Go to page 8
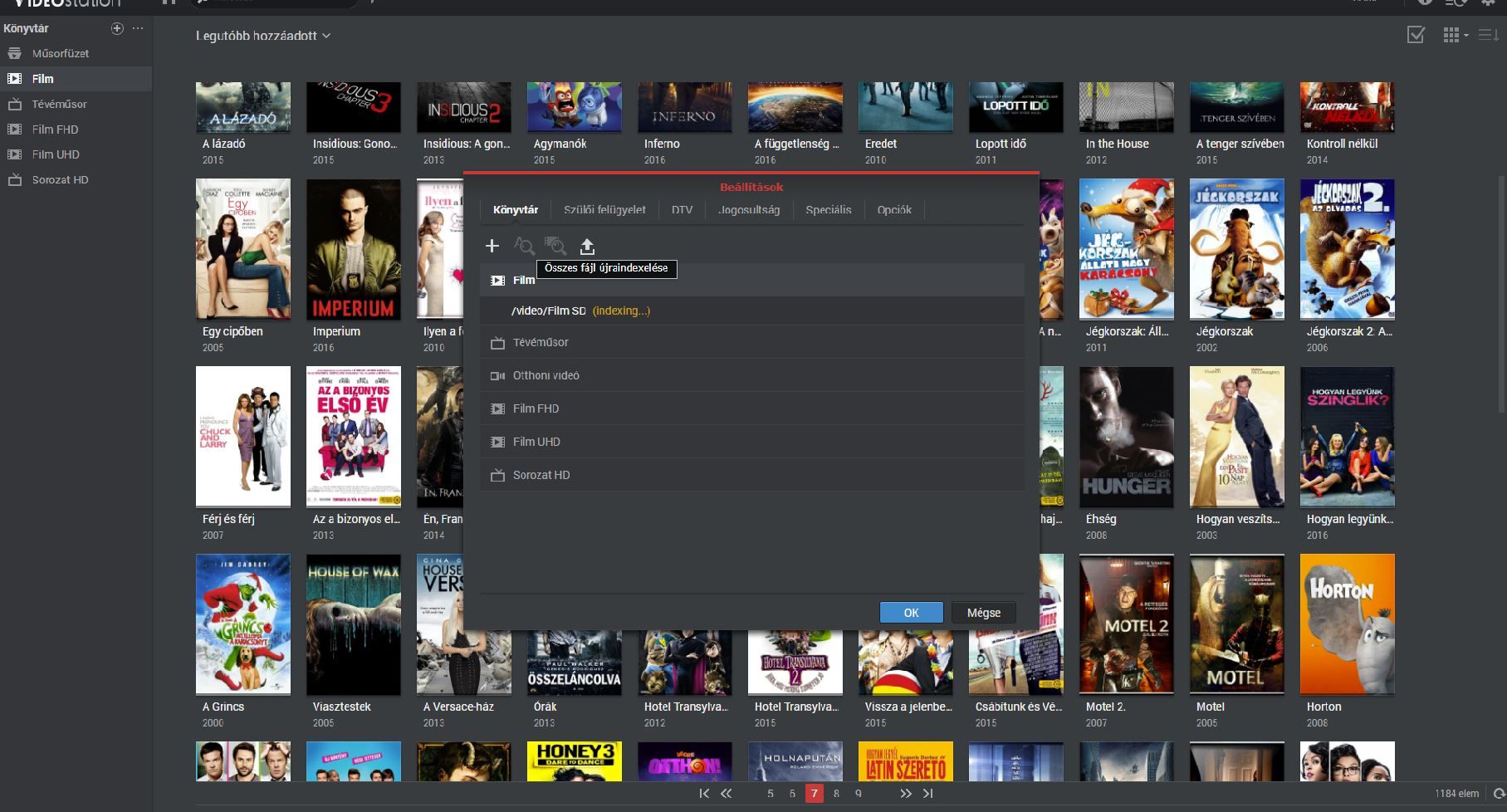Screen dimensions: 1507x812 pyautogui.click(x=836, y=794)
